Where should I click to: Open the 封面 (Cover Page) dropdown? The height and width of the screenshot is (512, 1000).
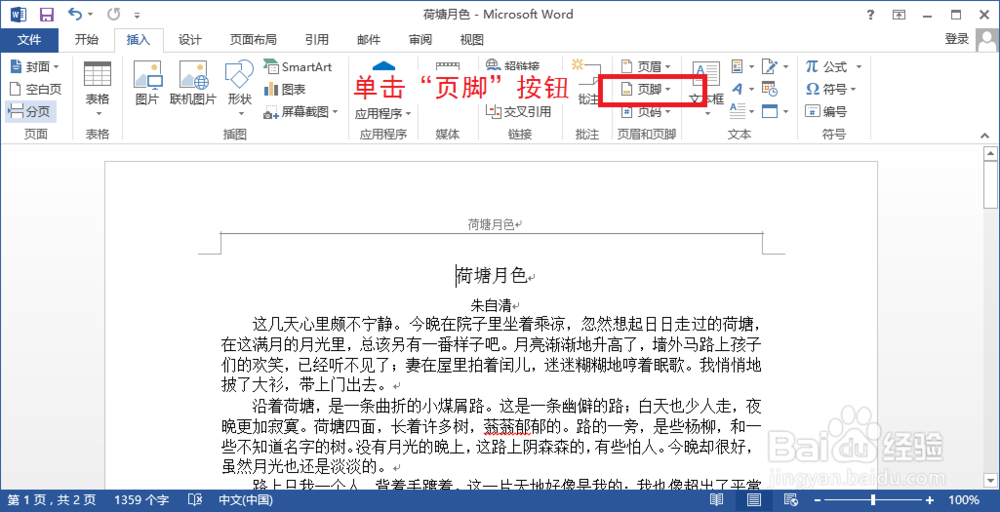[35, 66]
